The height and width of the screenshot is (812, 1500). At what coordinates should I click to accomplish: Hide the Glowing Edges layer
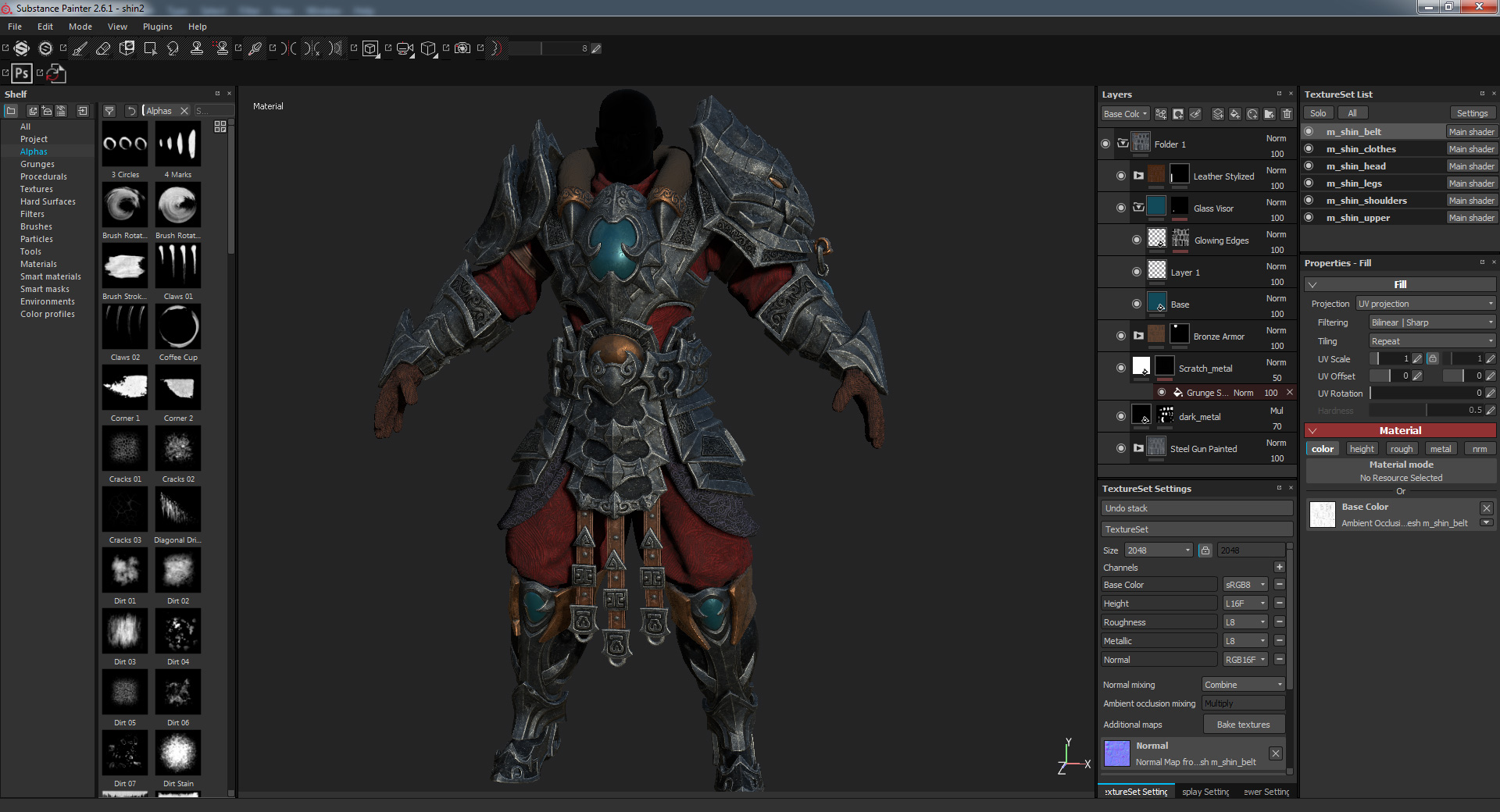pos(1137,240)
